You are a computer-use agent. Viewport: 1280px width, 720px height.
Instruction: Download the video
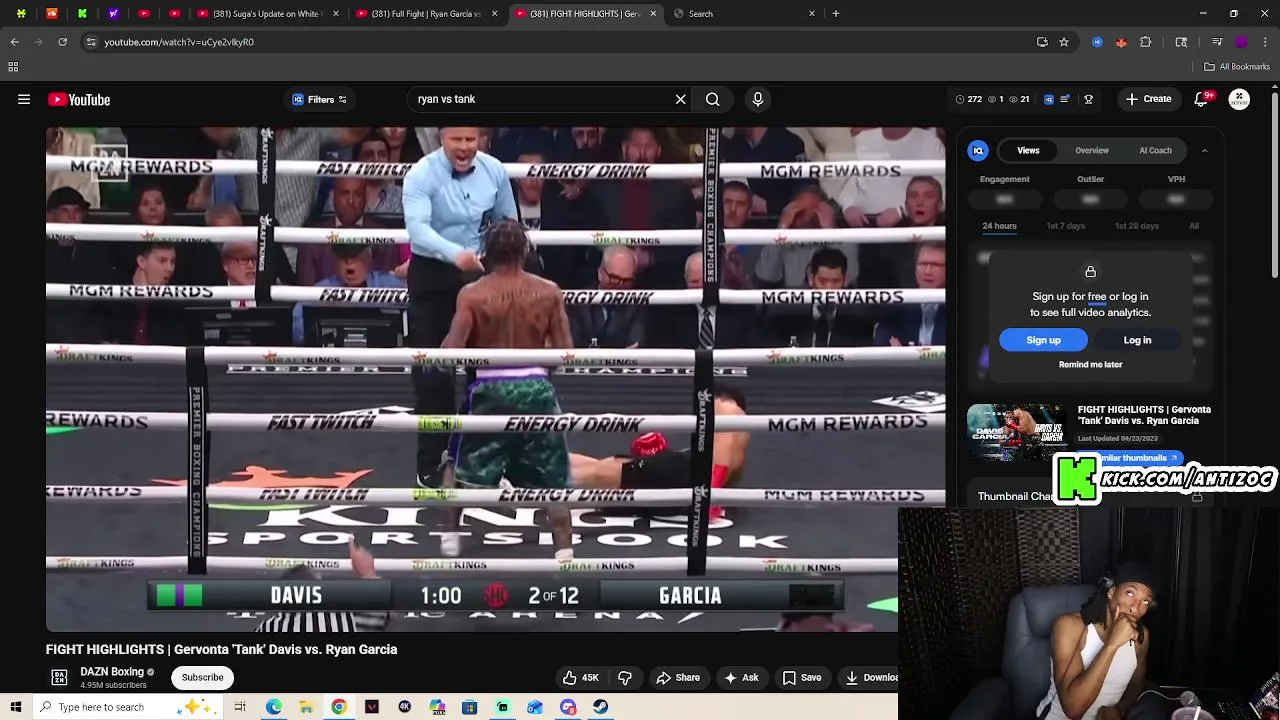coord(868,677)
